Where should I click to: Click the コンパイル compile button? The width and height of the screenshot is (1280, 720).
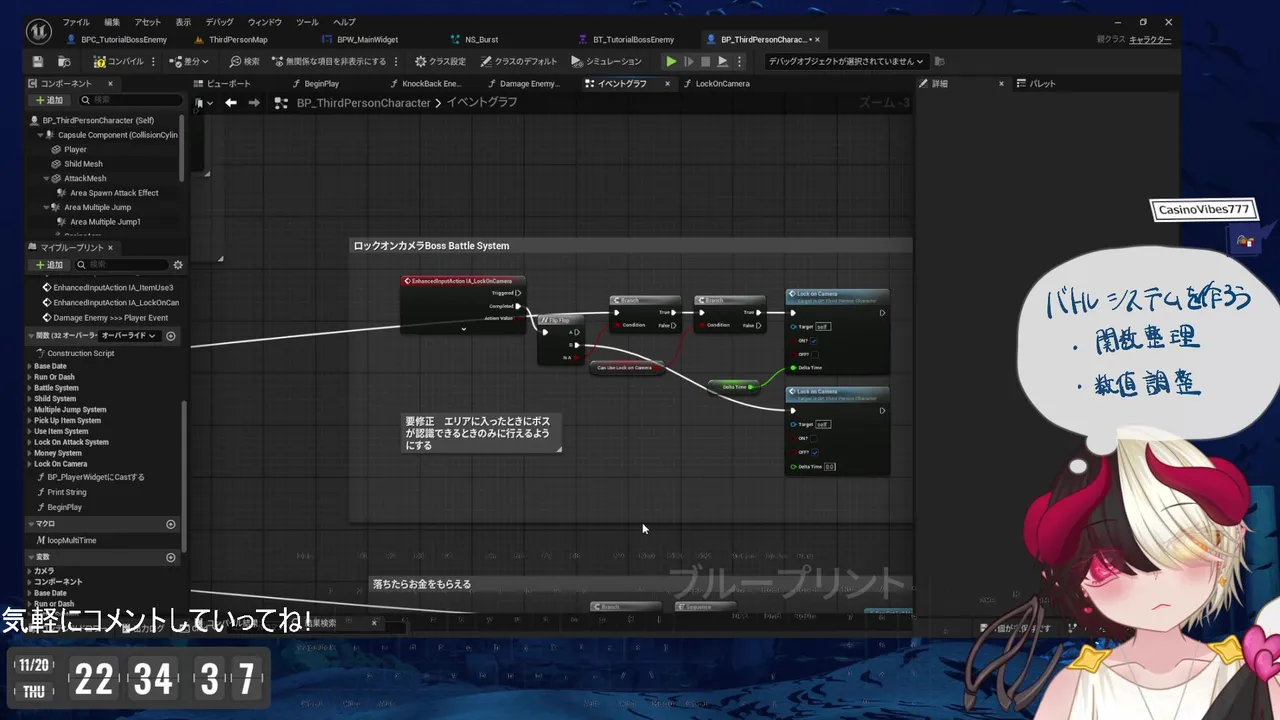[x=120, y=61]
